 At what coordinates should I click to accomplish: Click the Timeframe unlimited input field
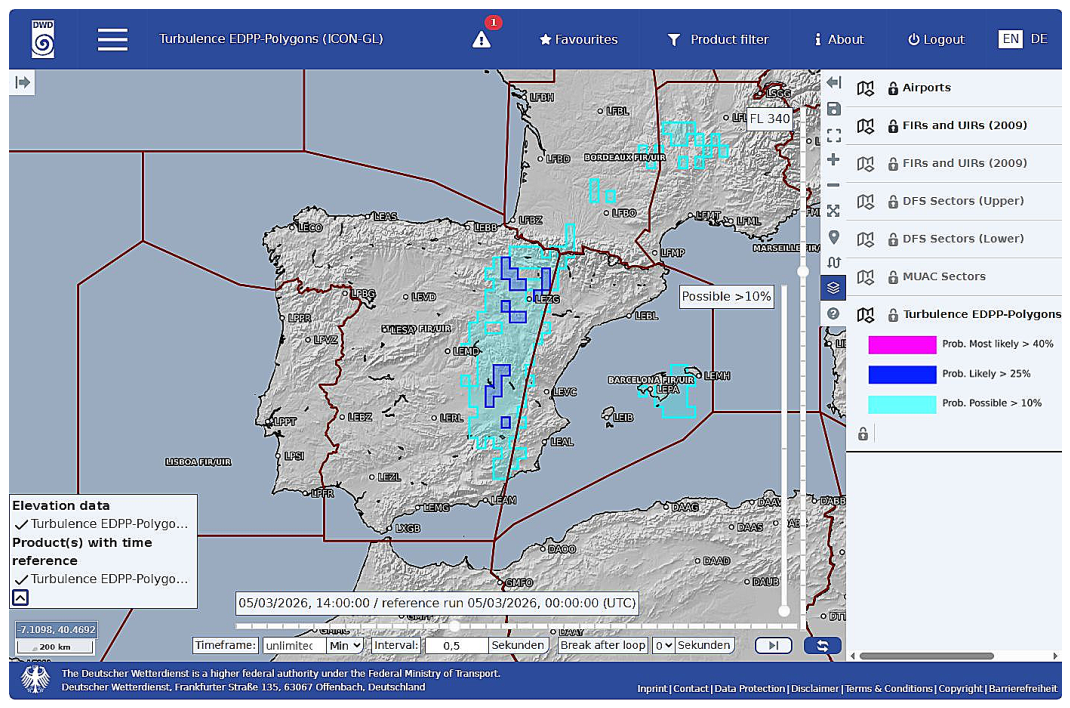point(293,645)
